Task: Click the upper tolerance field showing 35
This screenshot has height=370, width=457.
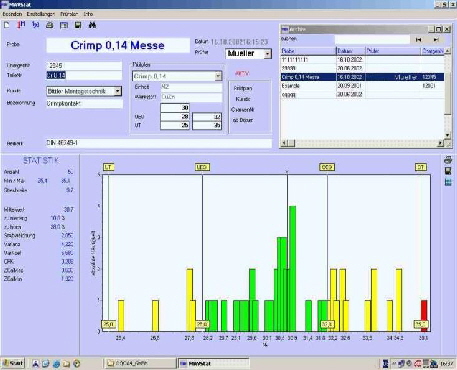Action: click(x=207, y=125)
